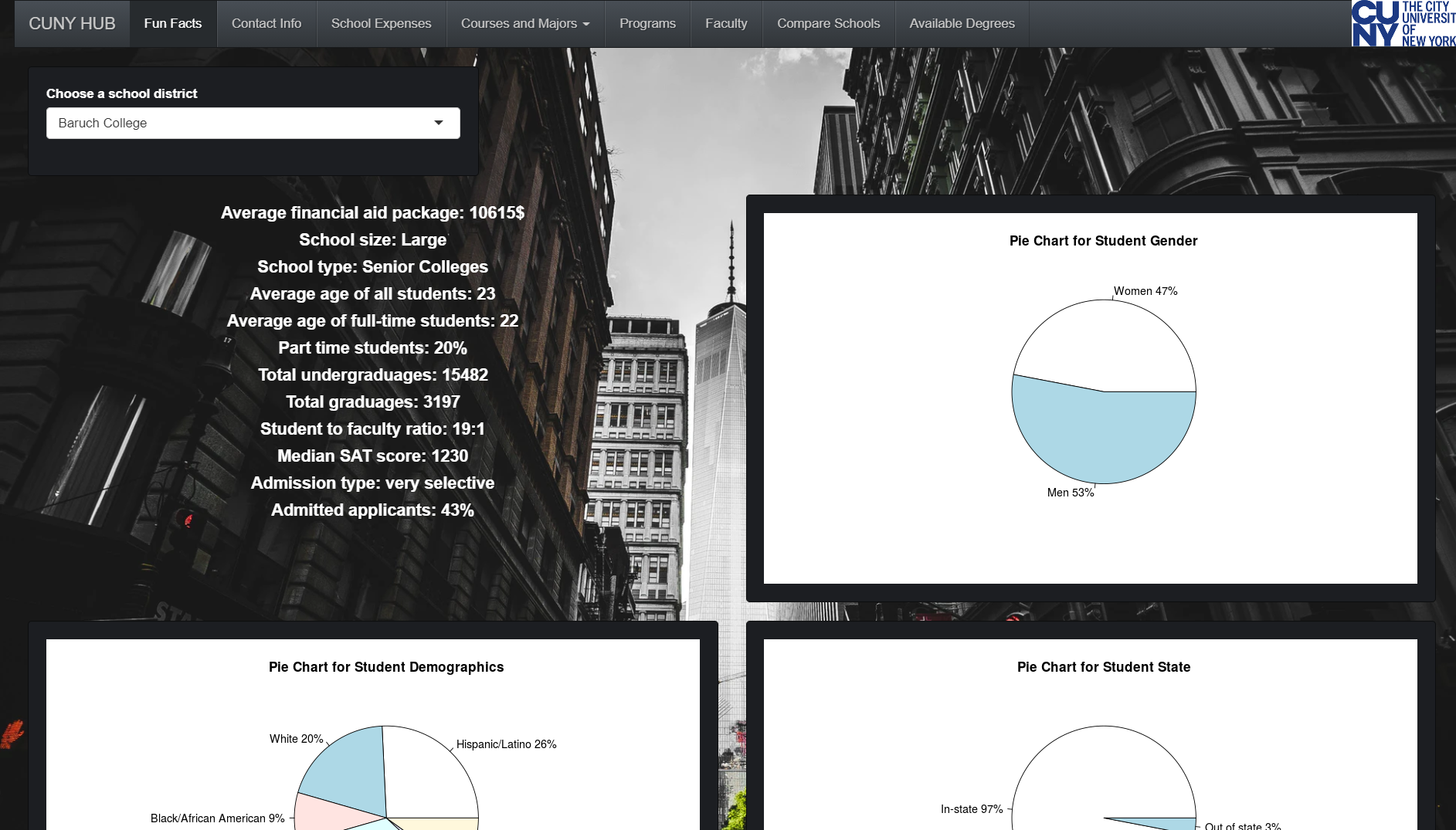Click the Pie Chart for Student State title
The width and height of the screenshot is (1456, 830).
pyautogui.click(x=1103, y=667)
